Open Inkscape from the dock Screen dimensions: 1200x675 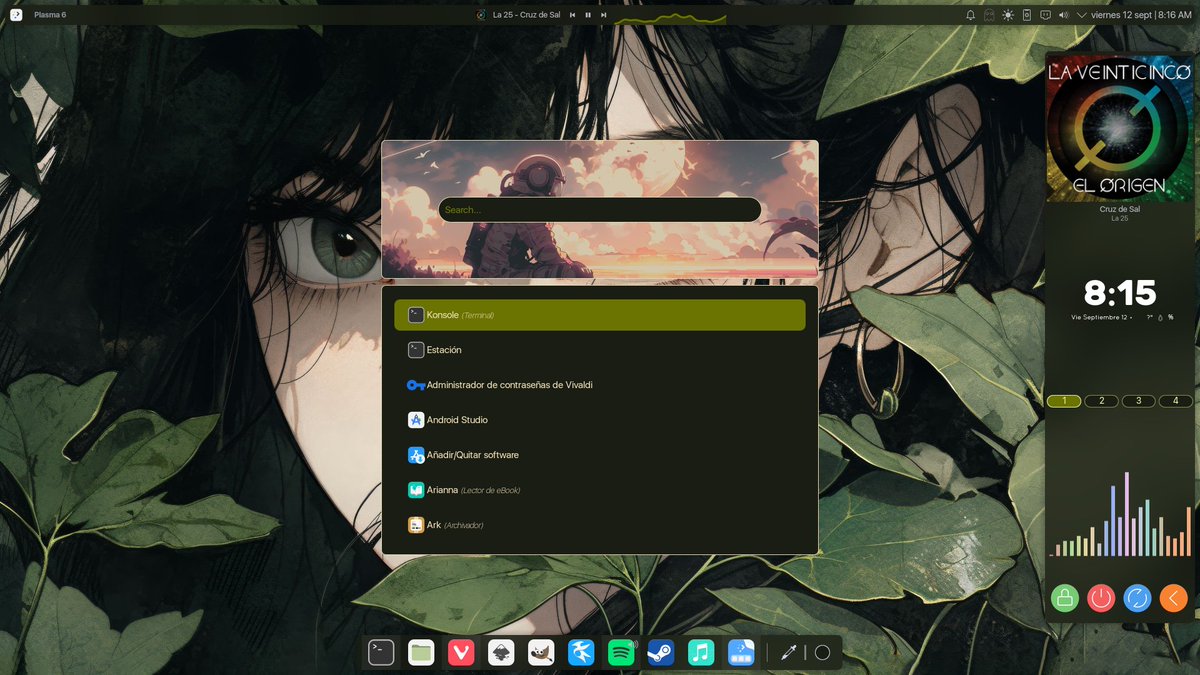click(500, 652)
